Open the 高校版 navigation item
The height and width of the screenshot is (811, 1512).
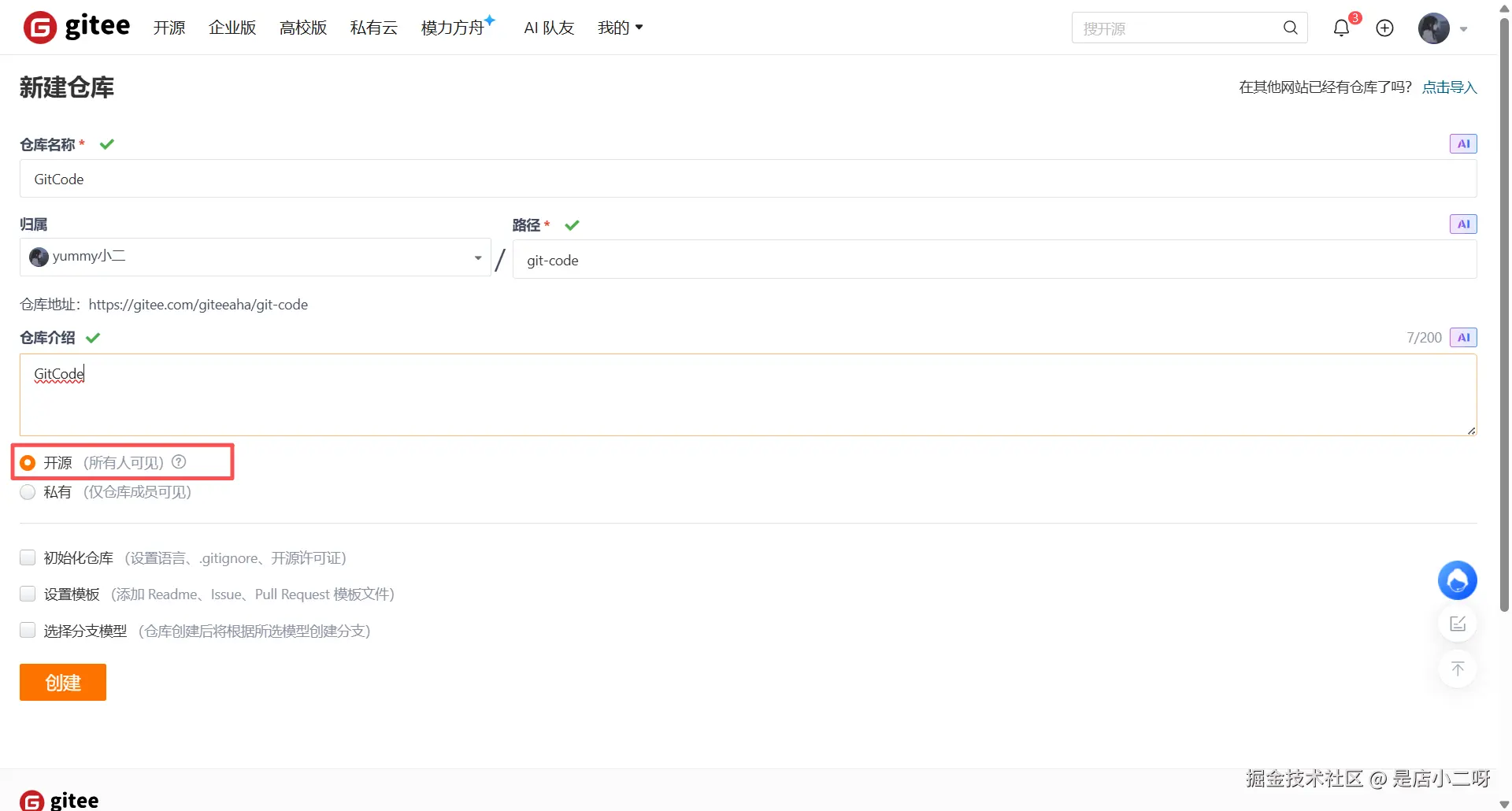pyautogui.click(x=303, y=28)
